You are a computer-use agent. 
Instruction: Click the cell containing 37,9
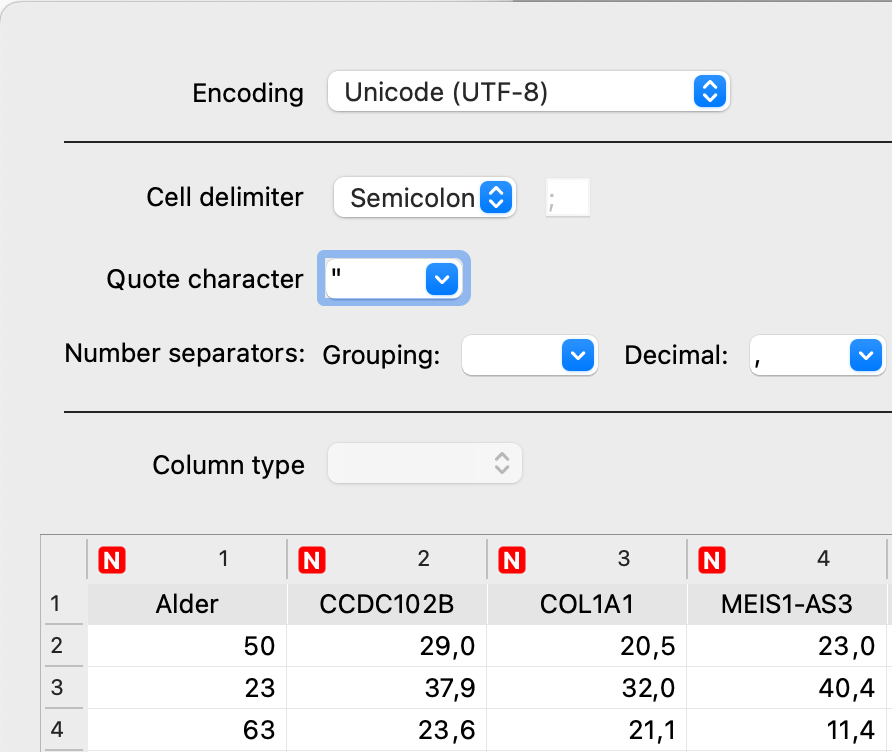coord(387,688)
